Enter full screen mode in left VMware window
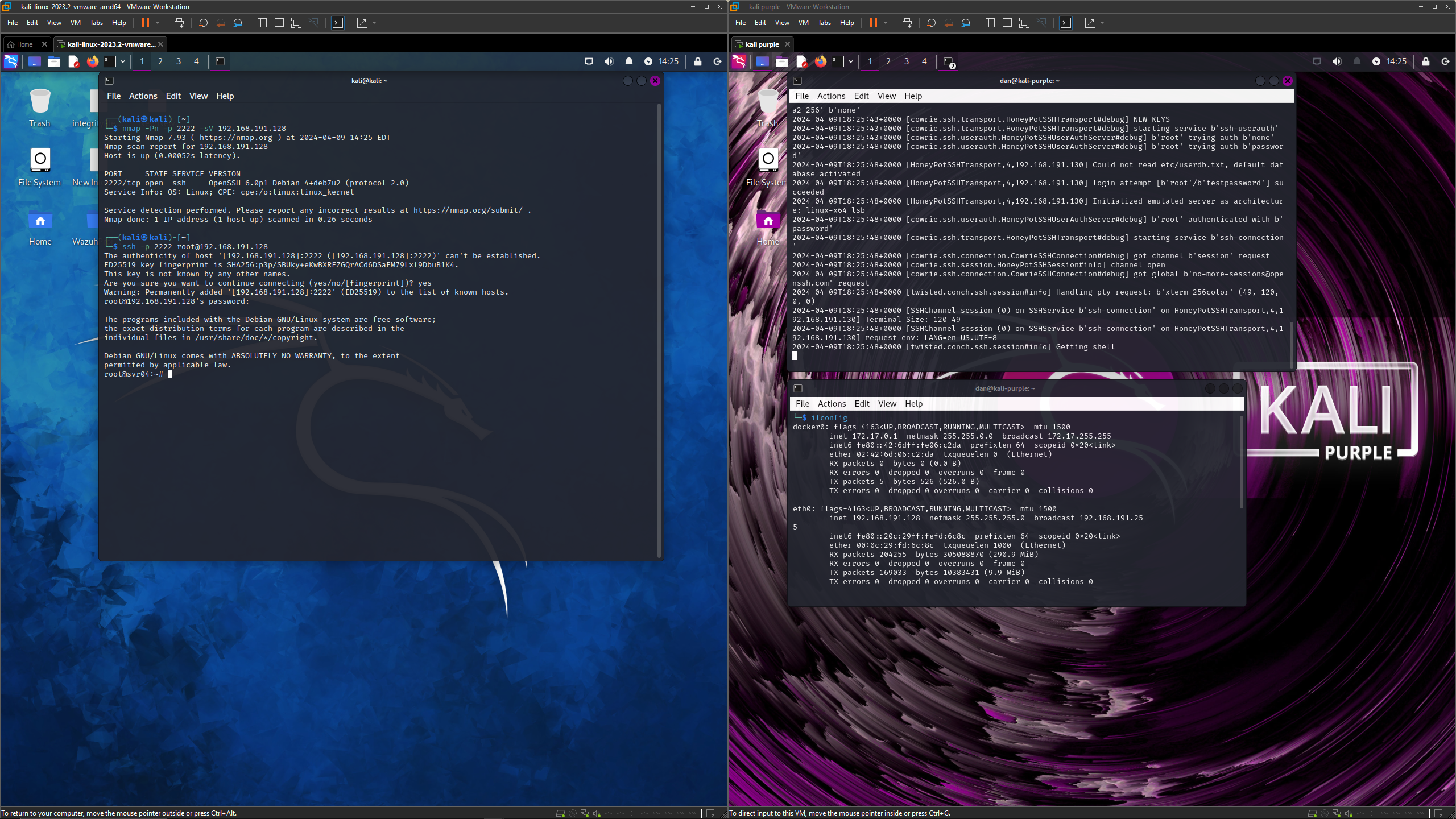Viewport: 1456px width, 819px height. click(x=296, y=23)
